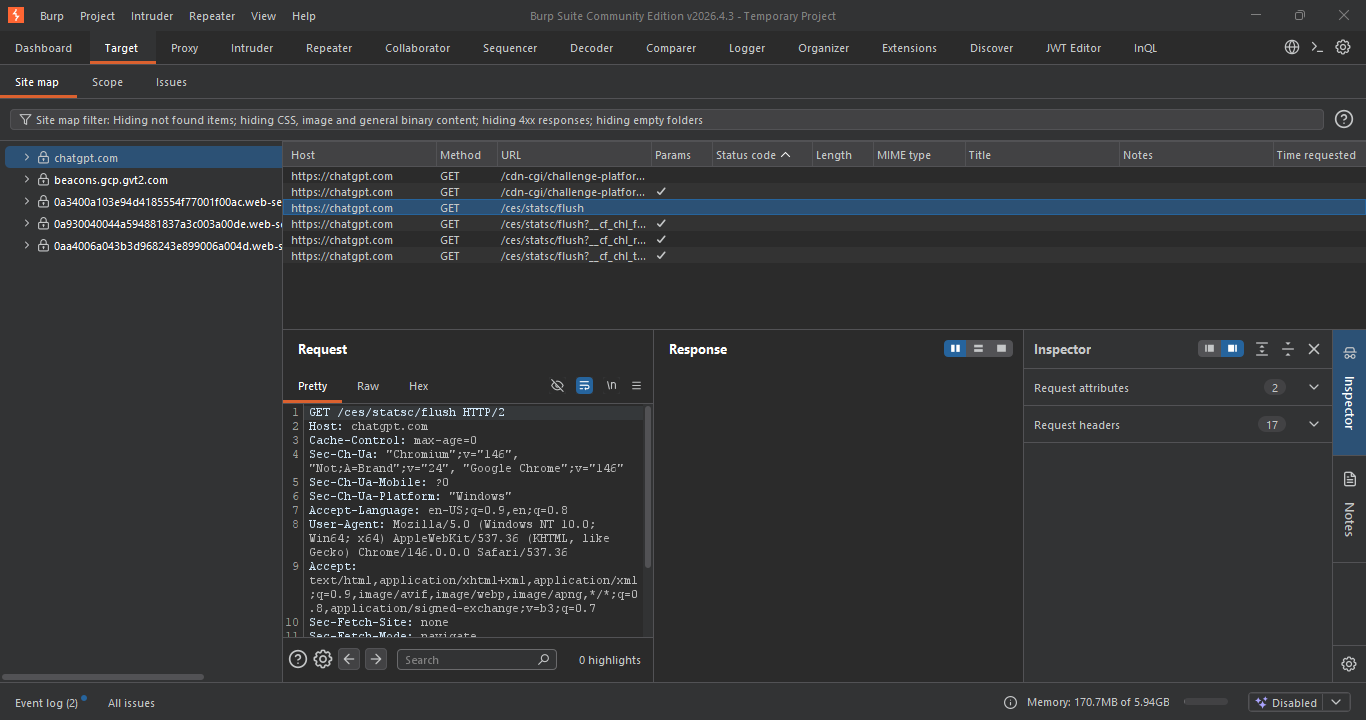Click the Site map filter bar

667,120
